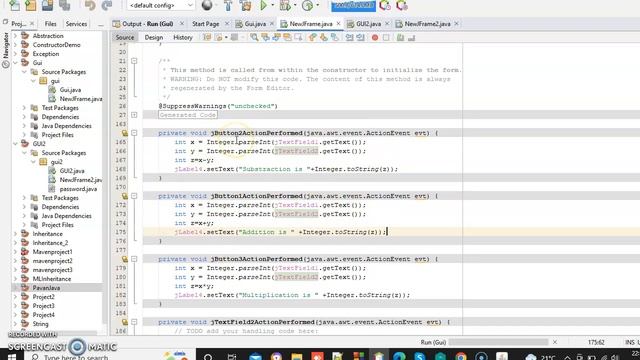Open Microsoft Edge from the taskbar
Image resolution: width=640 pixels, height=360 pixels.
click(x=399, y=356)
